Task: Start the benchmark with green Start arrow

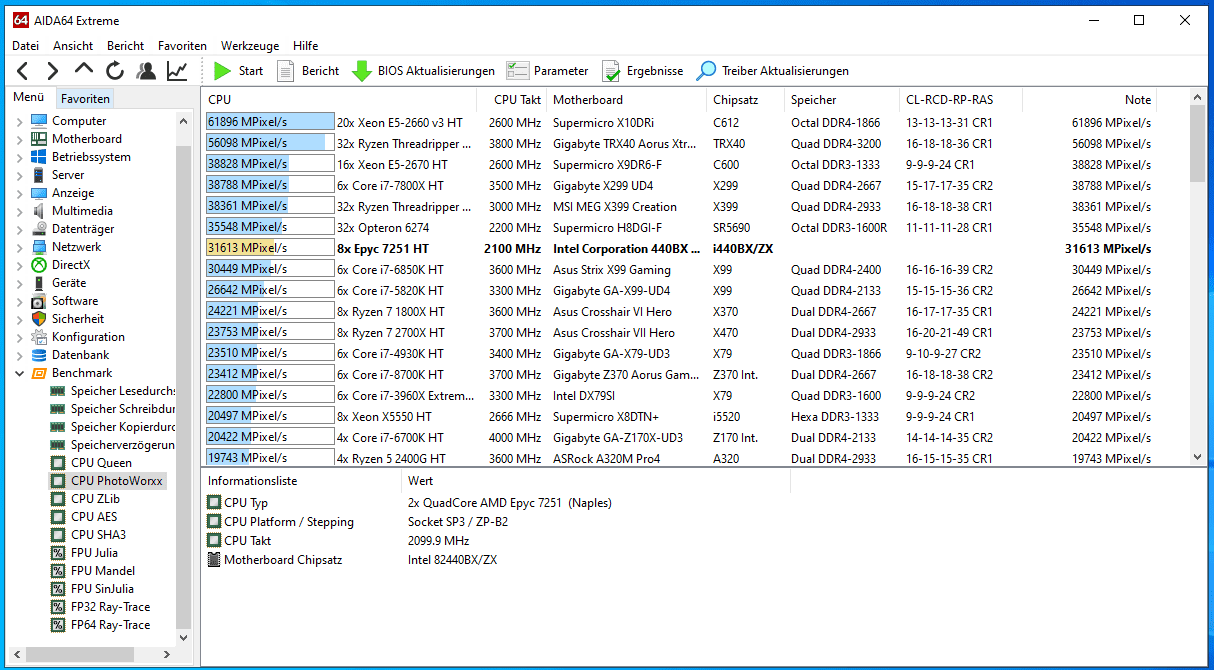Action: click(238, 71)
